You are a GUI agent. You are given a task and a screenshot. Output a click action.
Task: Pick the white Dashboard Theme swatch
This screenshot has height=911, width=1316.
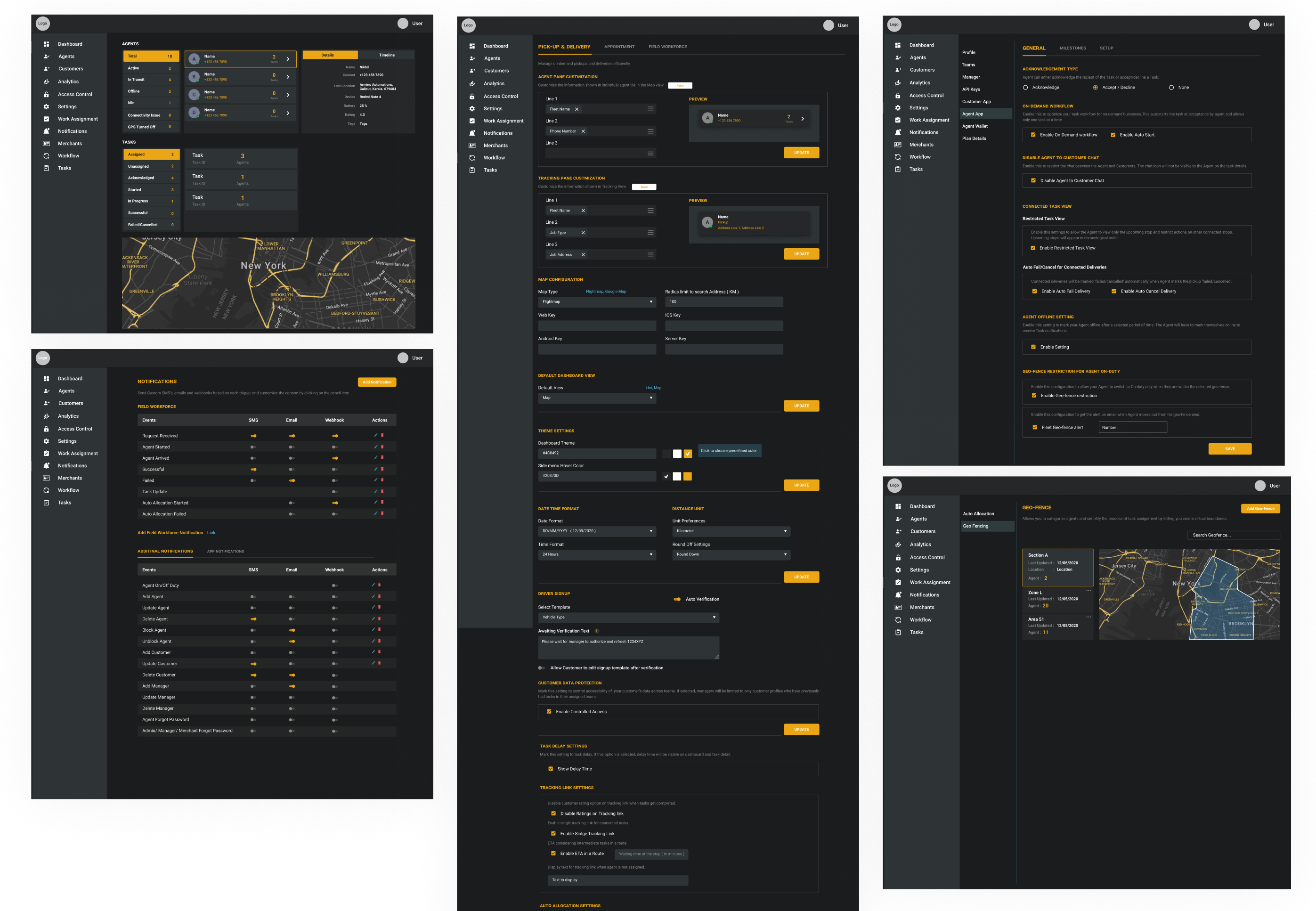[677, 453]
